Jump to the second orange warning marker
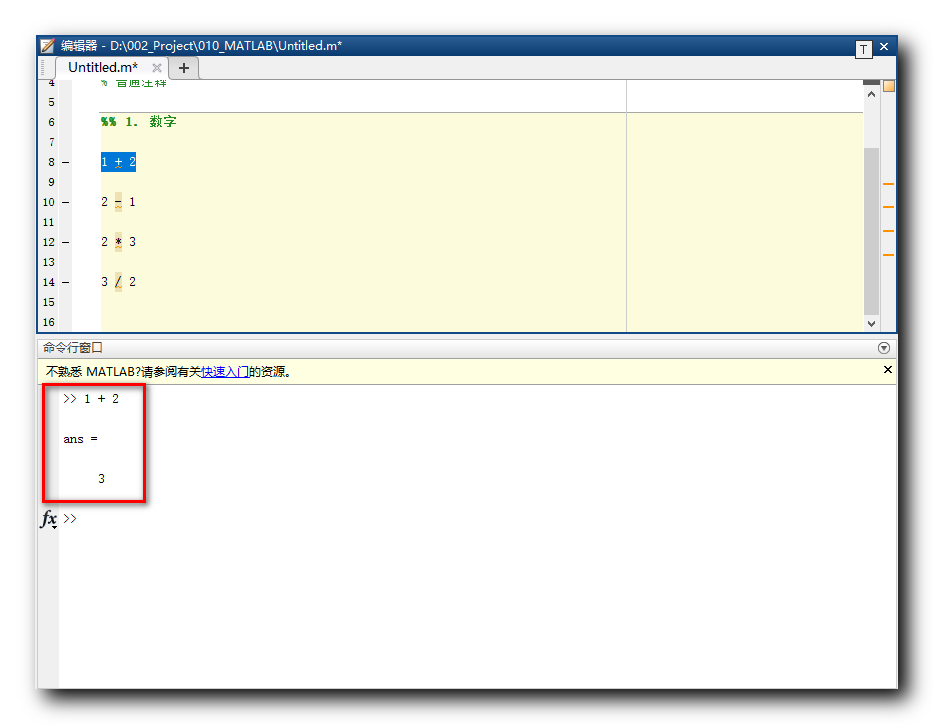 click(x=888, y=206)
